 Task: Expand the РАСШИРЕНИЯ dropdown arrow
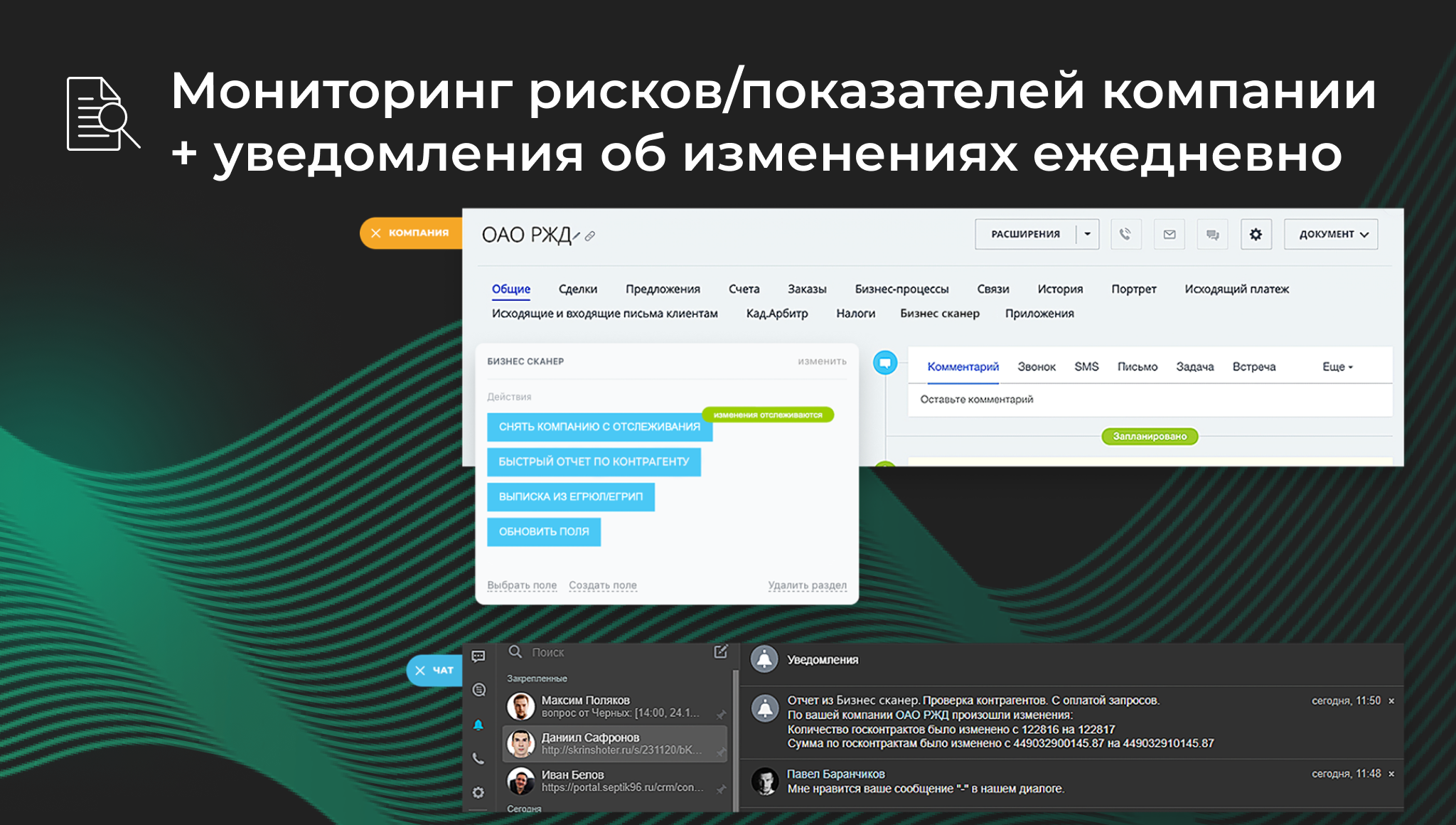[x=1087, y=234]
